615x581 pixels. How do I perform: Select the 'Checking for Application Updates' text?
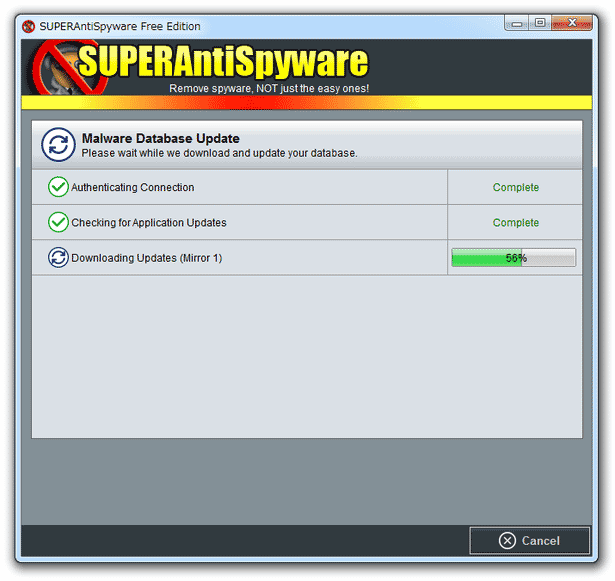[x=149, y=222]
